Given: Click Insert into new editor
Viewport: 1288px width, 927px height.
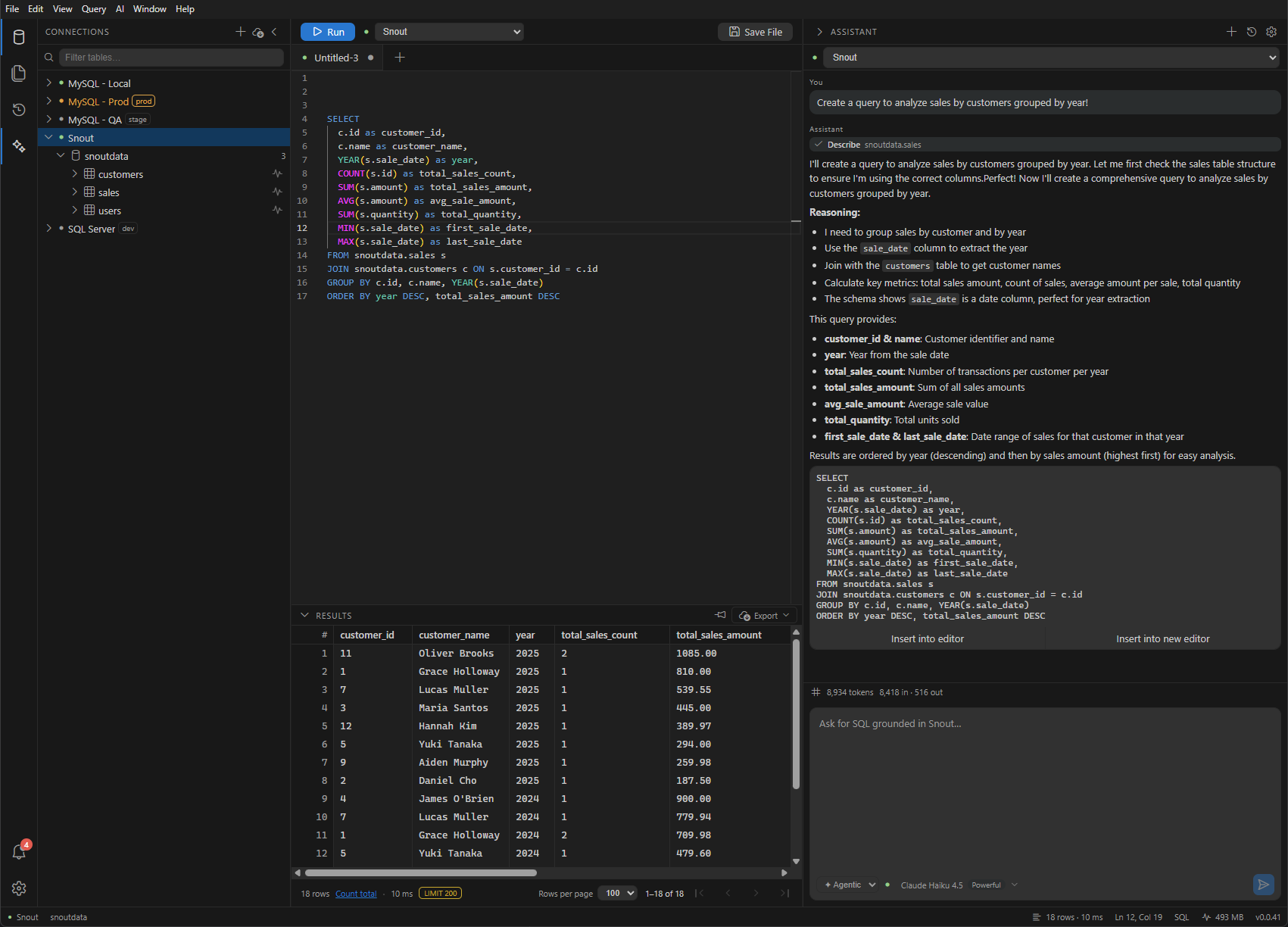Looking at the screenshot, I should [1163, 639].
